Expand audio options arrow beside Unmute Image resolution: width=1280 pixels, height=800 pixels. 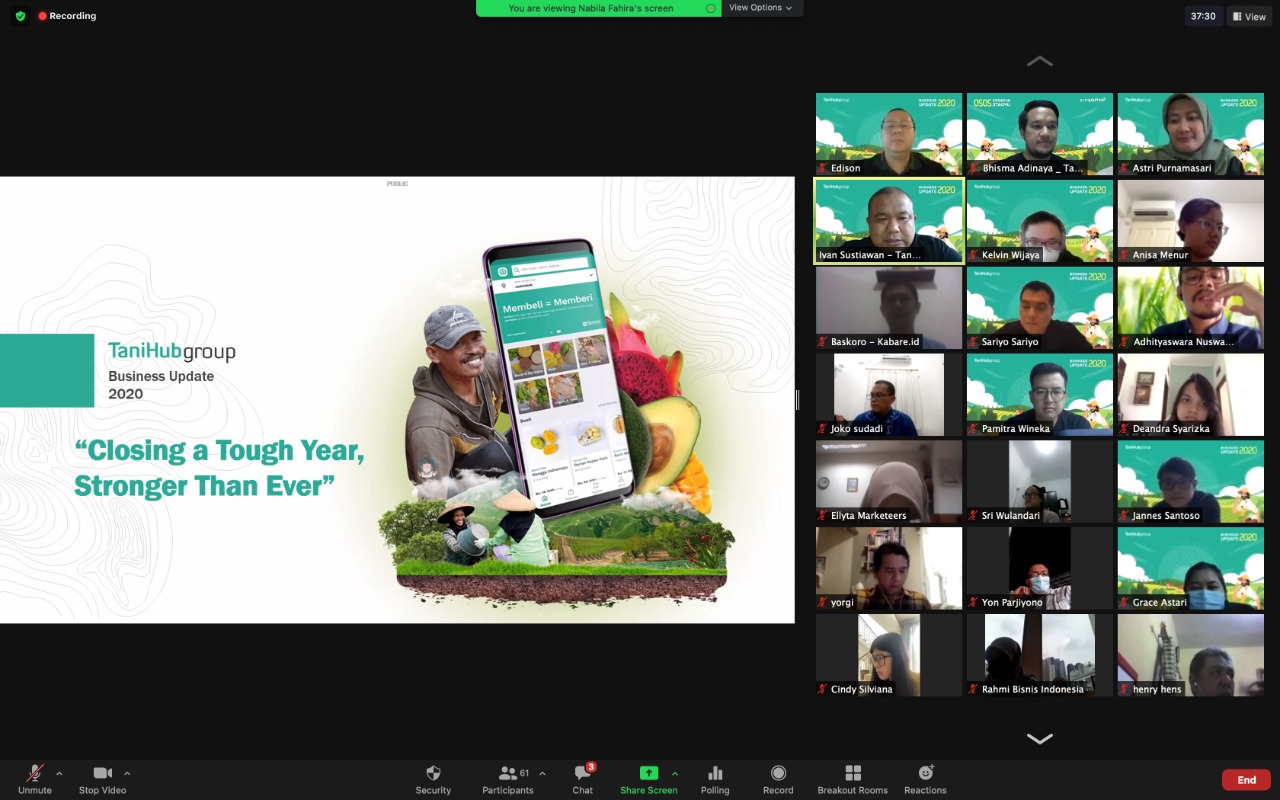[x=59, y=773]
